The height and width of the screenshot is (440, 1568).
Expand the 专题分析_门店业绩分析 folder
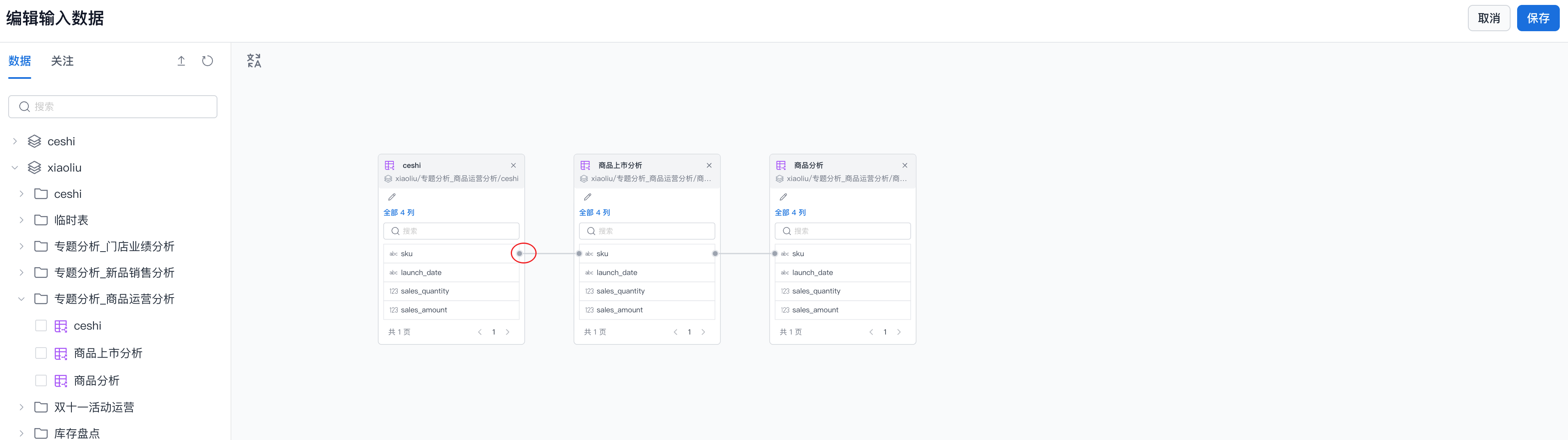pos(21,246)
